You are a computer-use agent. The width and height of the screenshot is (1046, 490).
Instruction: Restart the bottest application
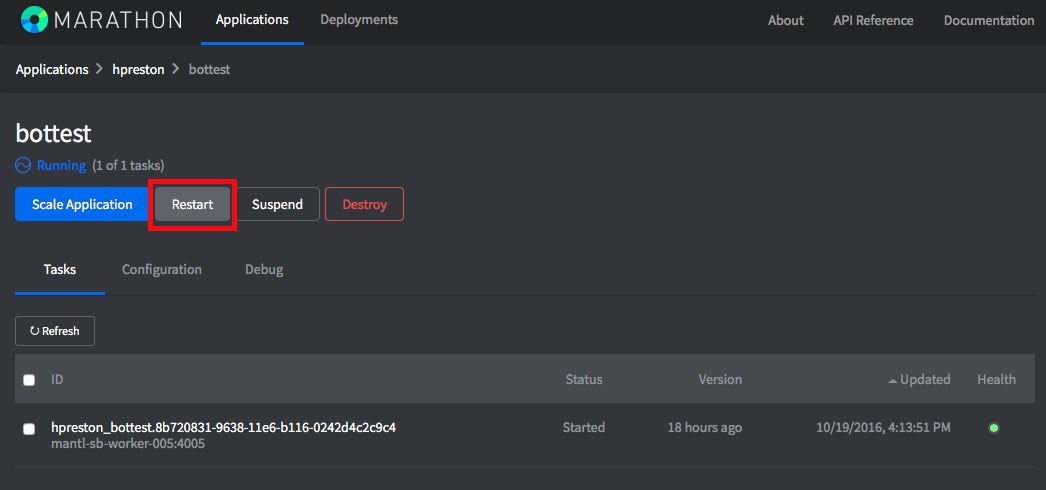[192, 204]
